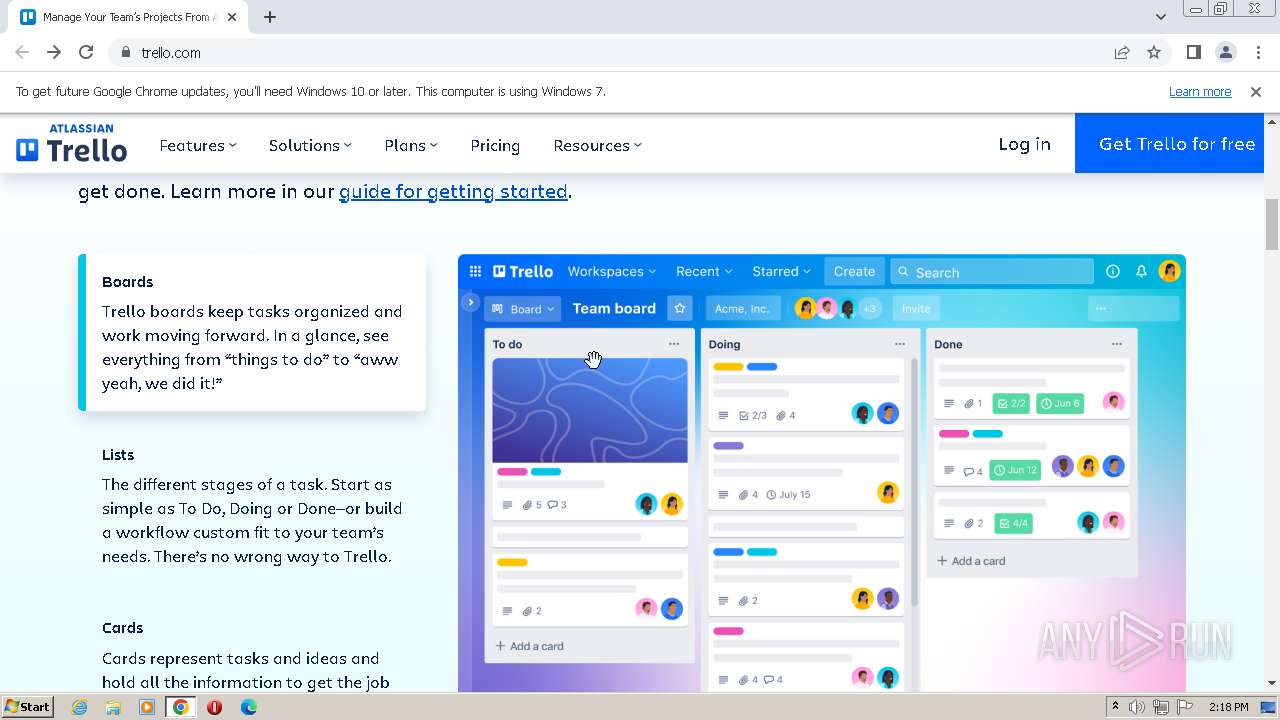1280x720 pixels.
Task: Open the guide for getting started link
Action: coord(453,191)
